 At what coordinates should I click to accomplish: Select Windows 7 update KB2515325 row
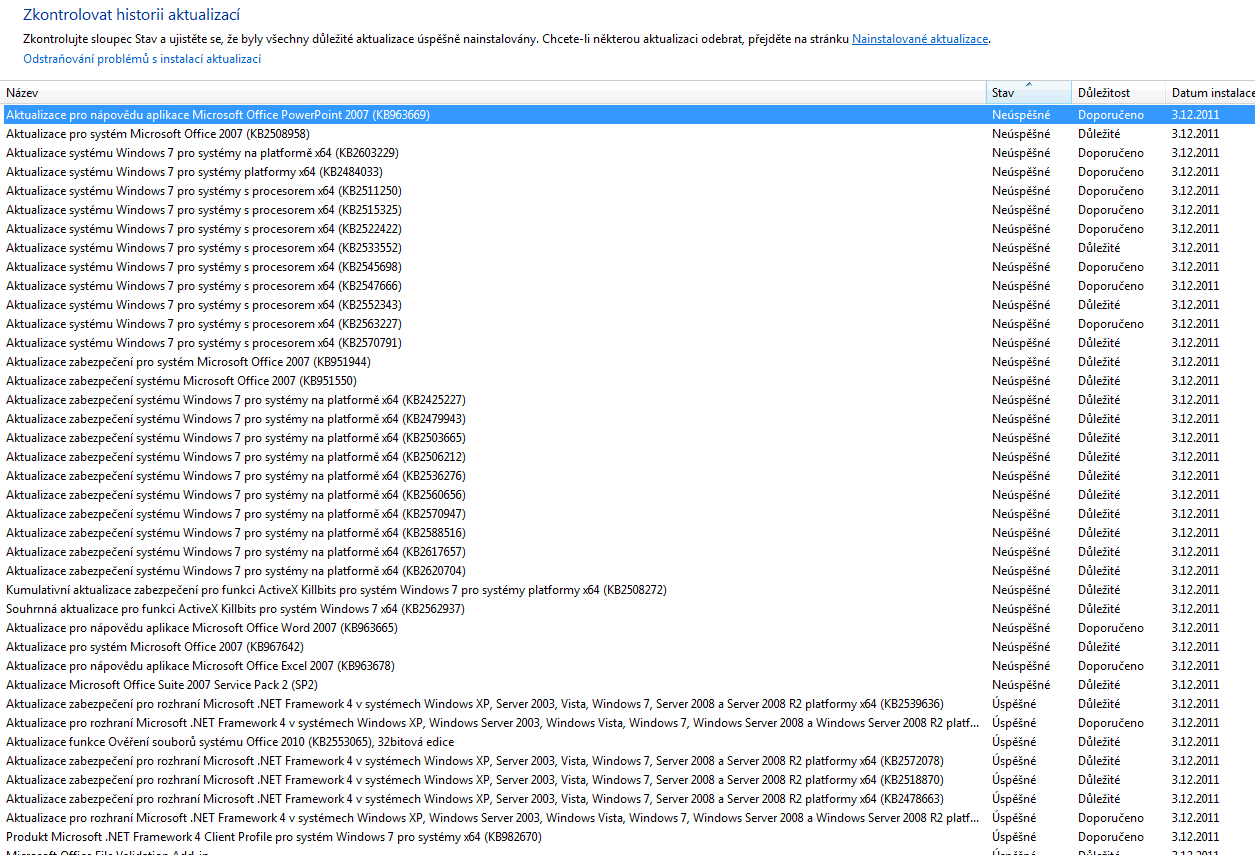627,210
